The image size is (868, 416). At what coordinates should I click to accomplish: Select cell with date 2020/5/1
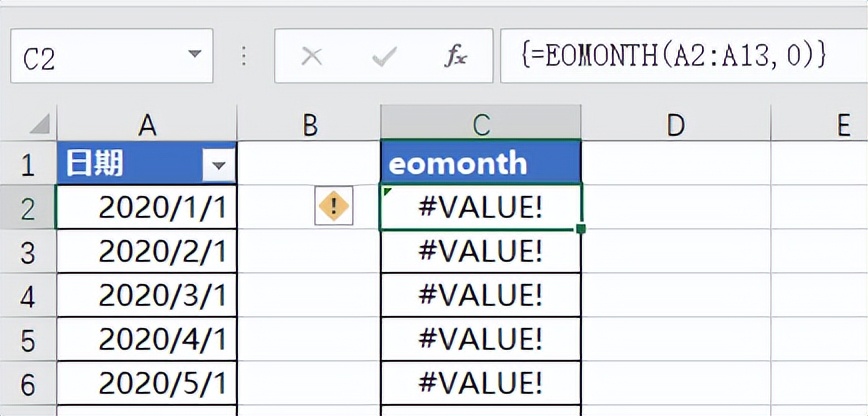point(147,382)
